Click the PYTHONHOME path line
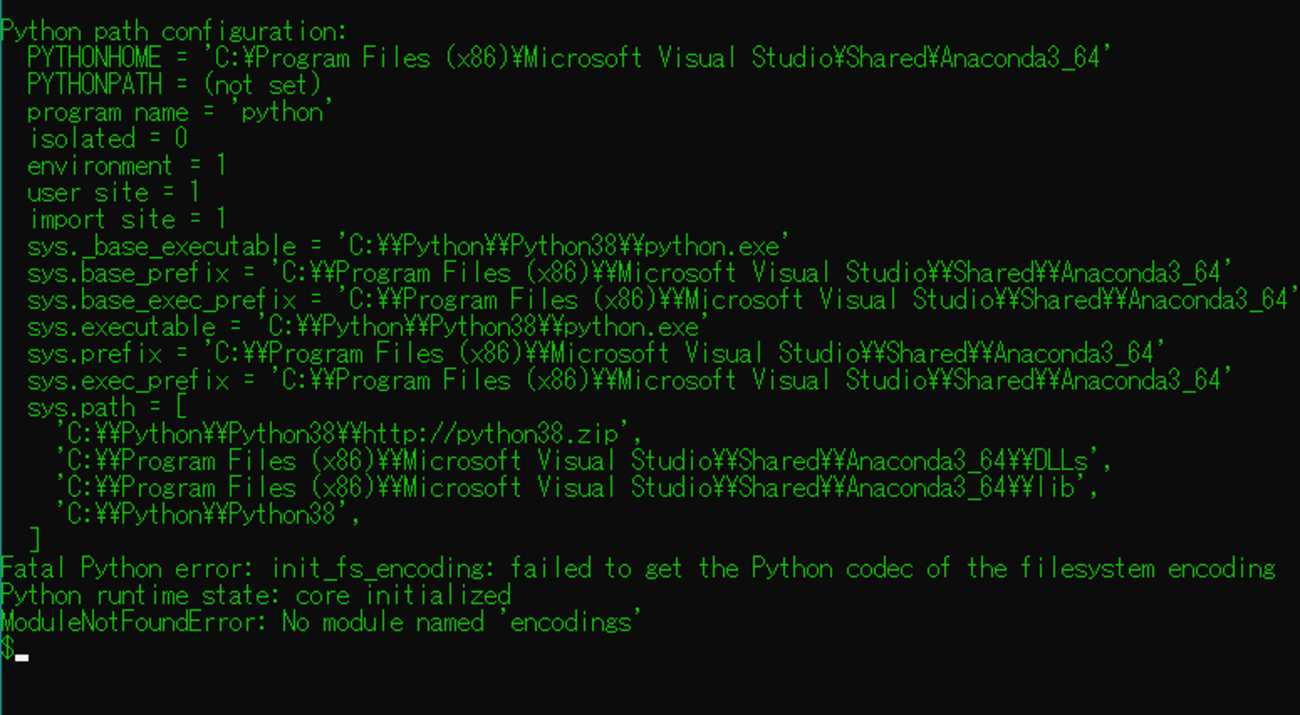Image resolution: width=1300 pixels, height=715 pixels. [564, 58]
